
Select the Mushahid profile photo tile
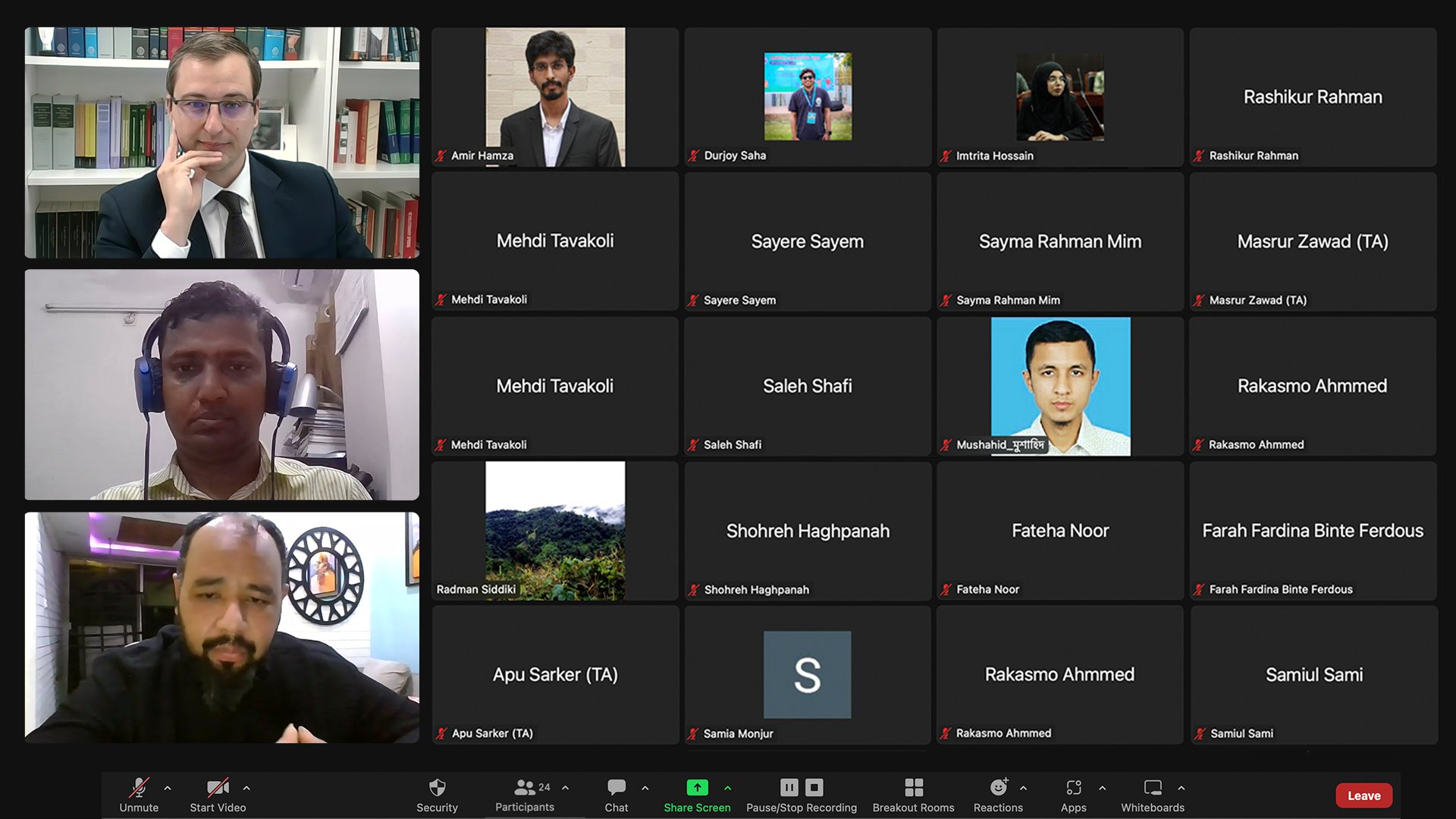(1060, 386)
